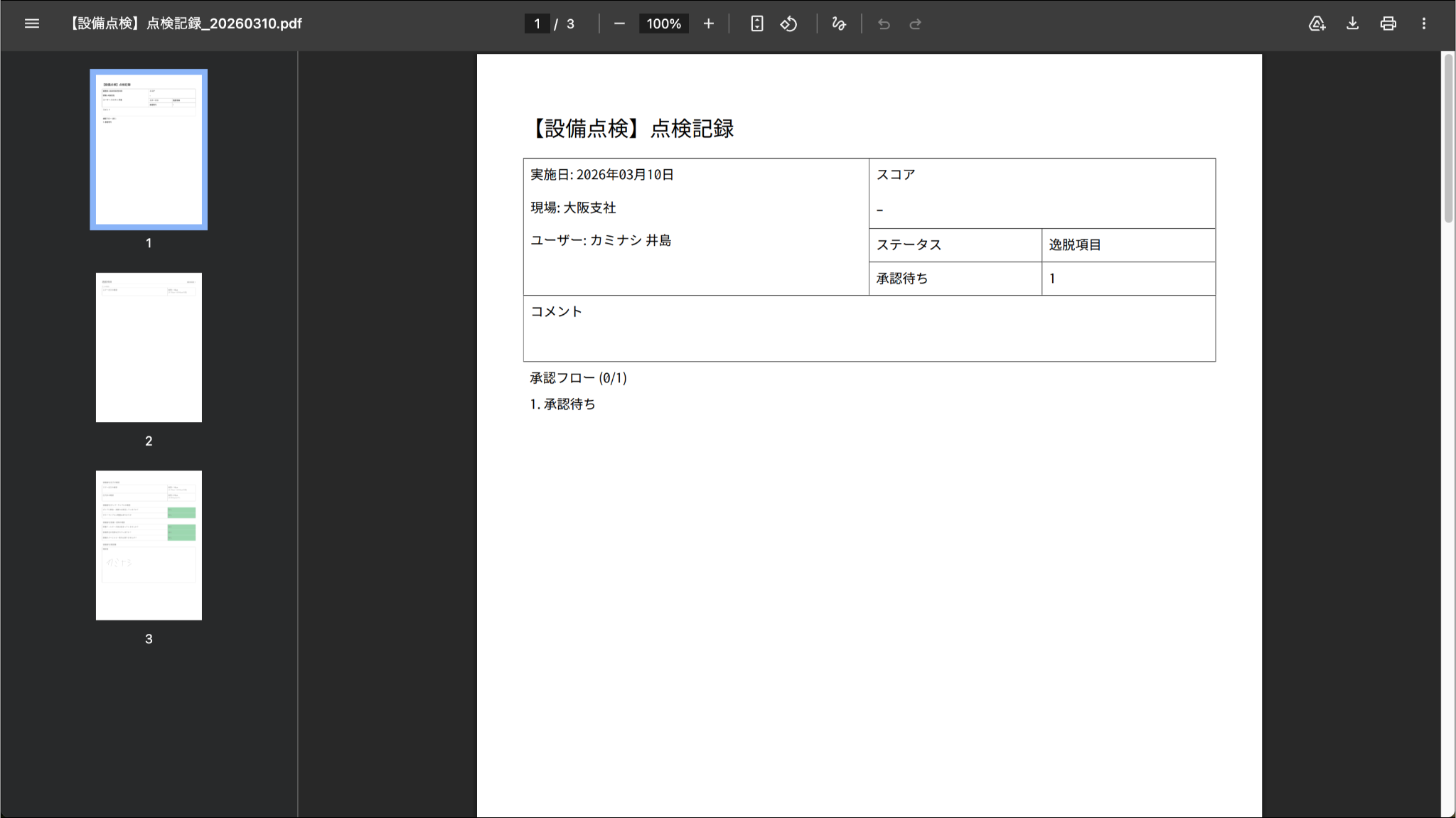Click the vertical scrollbar thumb

pyautogui.click(x=1447, y=139)
